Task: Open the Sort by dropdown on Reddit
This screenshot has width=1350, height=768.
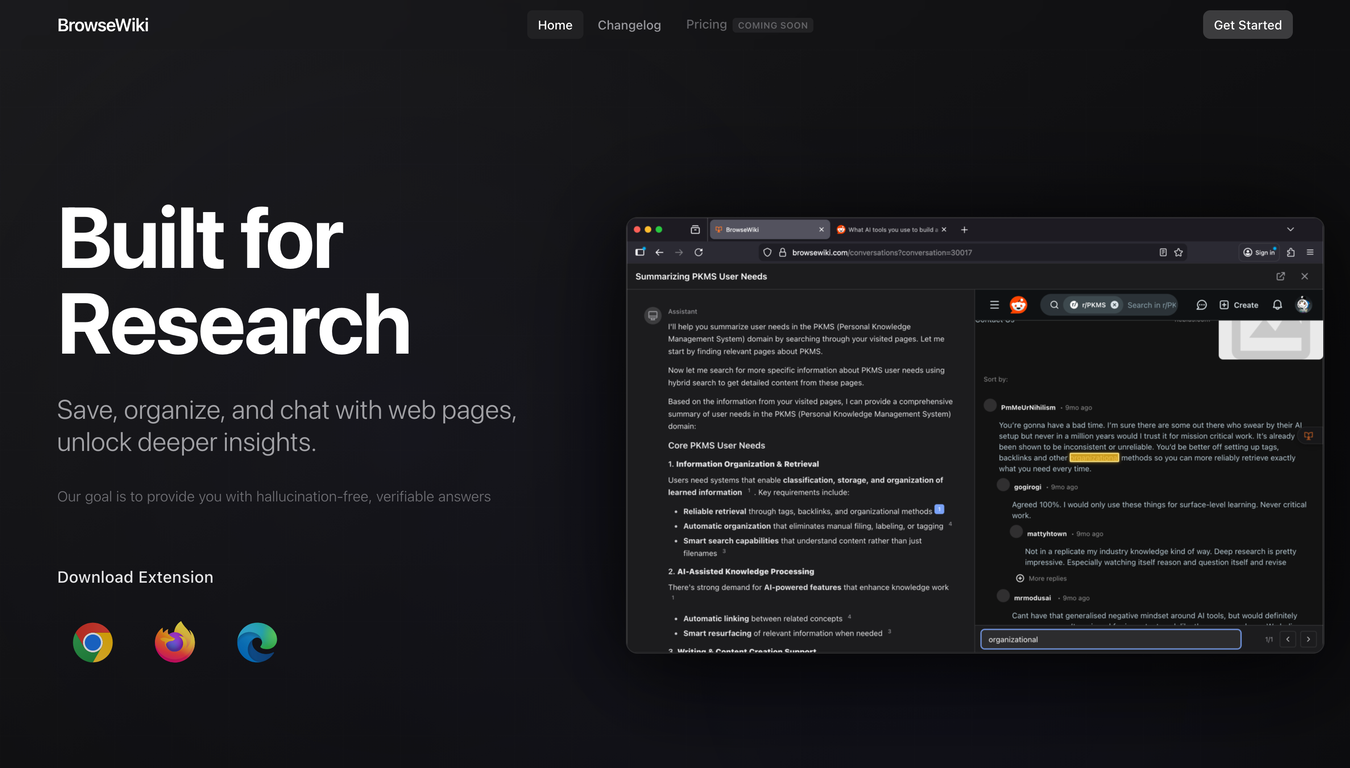Action: click(x=993, y=379)
